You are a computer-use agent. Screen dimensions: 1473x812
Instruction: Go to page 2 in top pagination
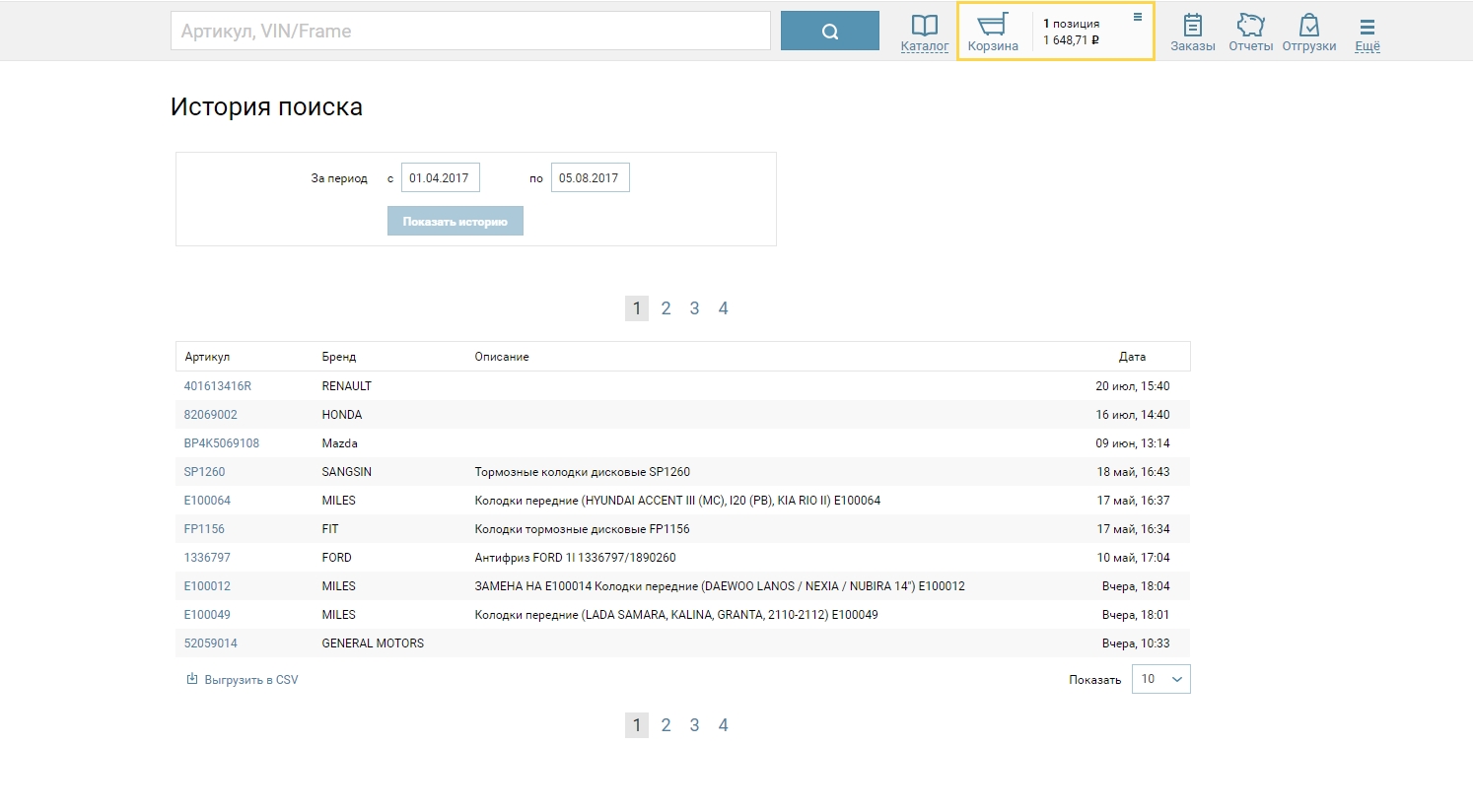tap(666, 308)
